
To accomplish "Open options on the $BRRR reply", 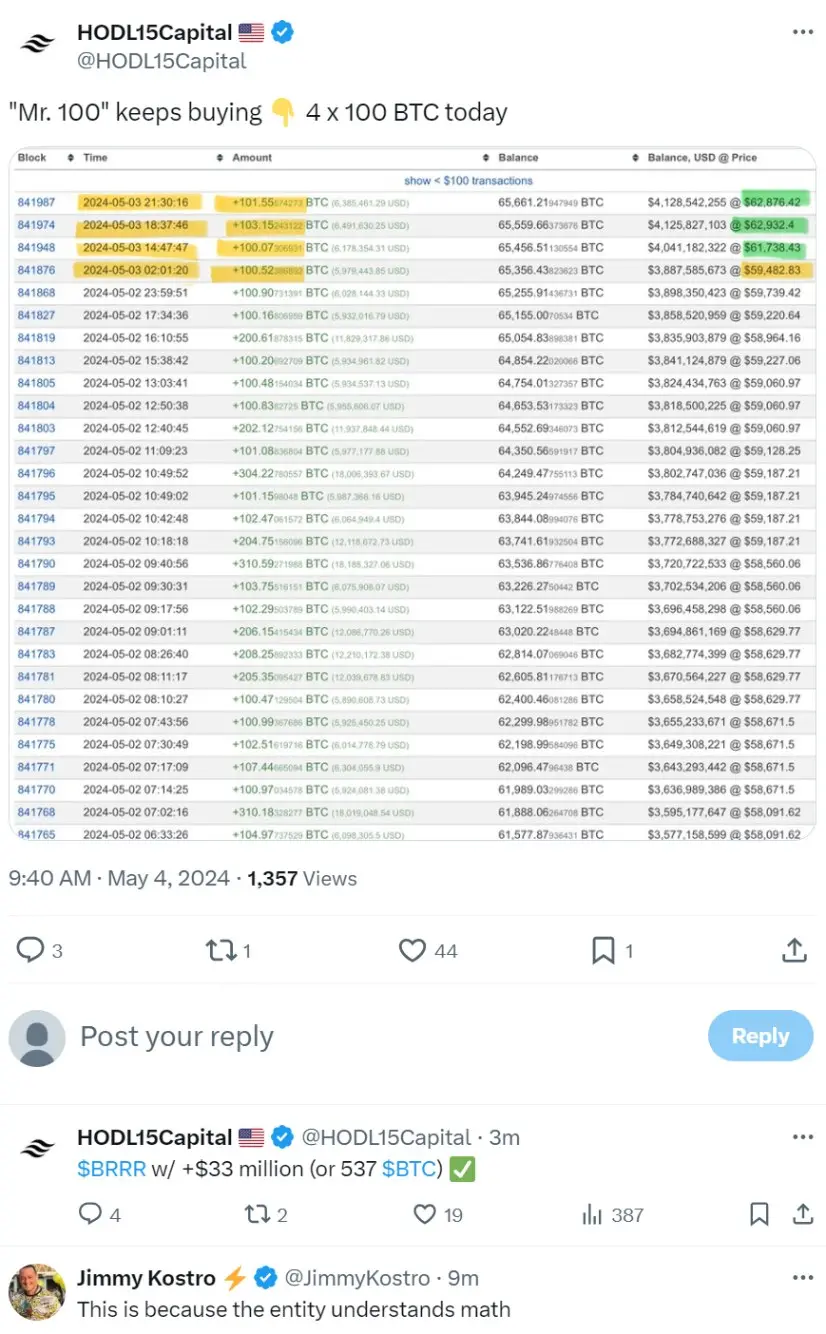I will click(802, 1137).
